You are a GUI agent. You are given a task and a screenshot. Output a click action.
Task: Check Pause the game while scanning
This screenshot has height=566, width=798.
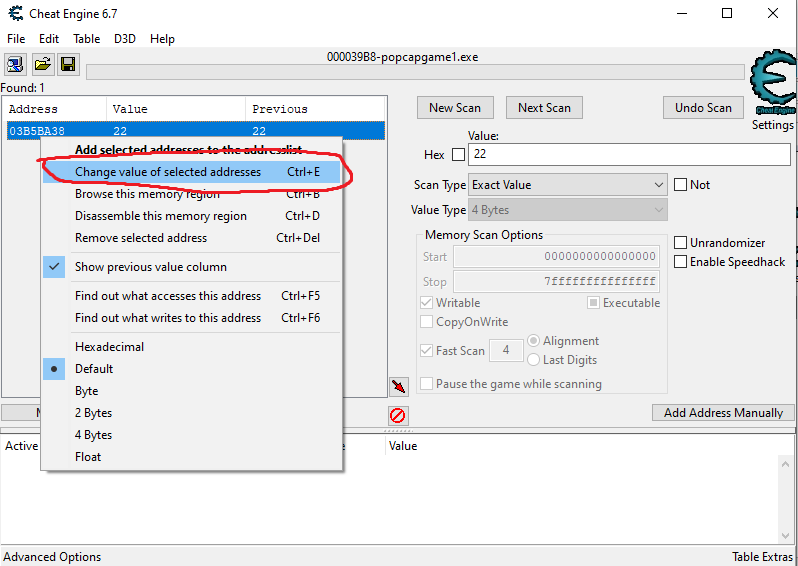(426, 384)
